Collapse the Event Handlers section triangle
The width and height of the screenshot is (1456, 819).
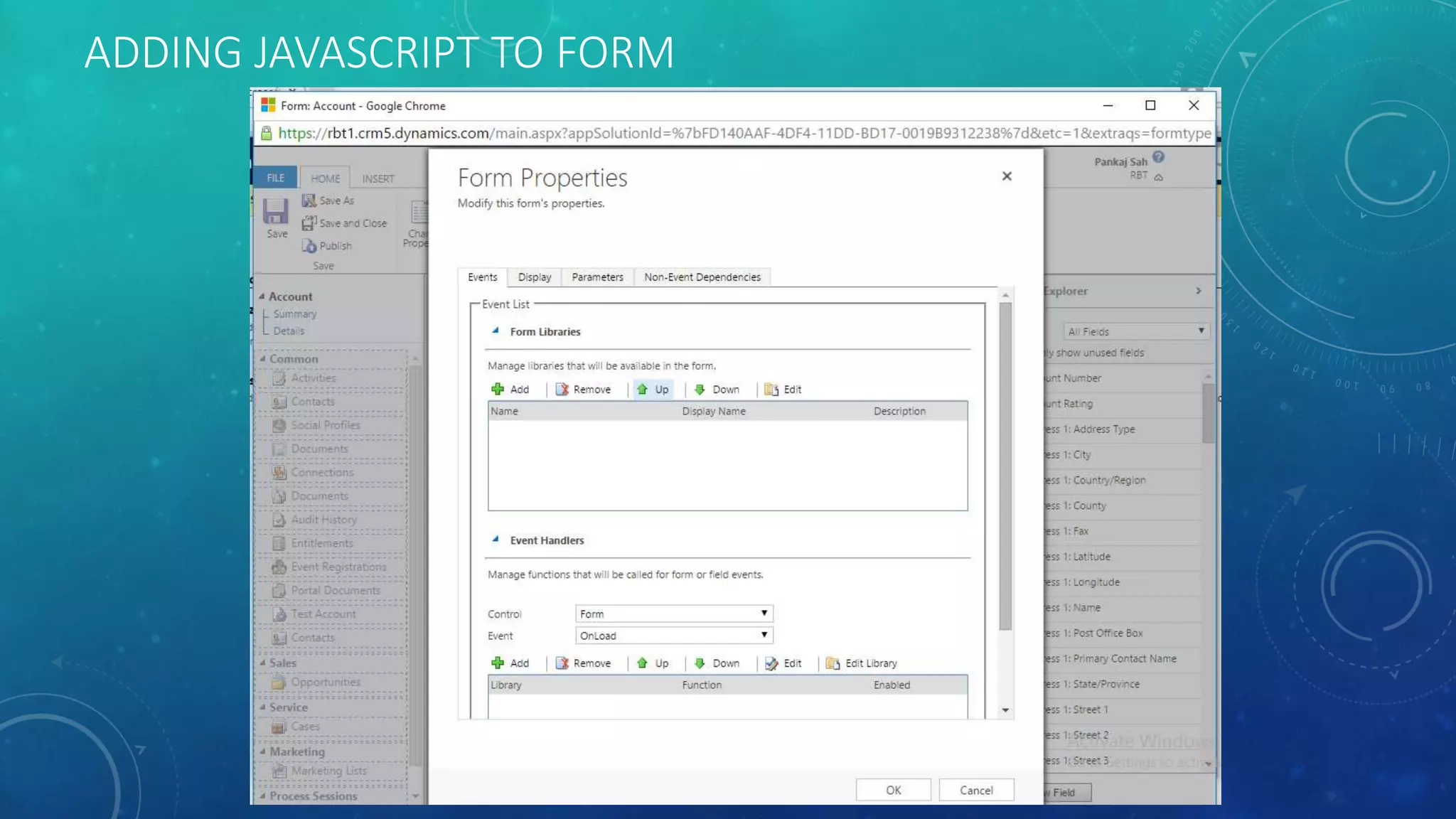(x=496, y=540)
